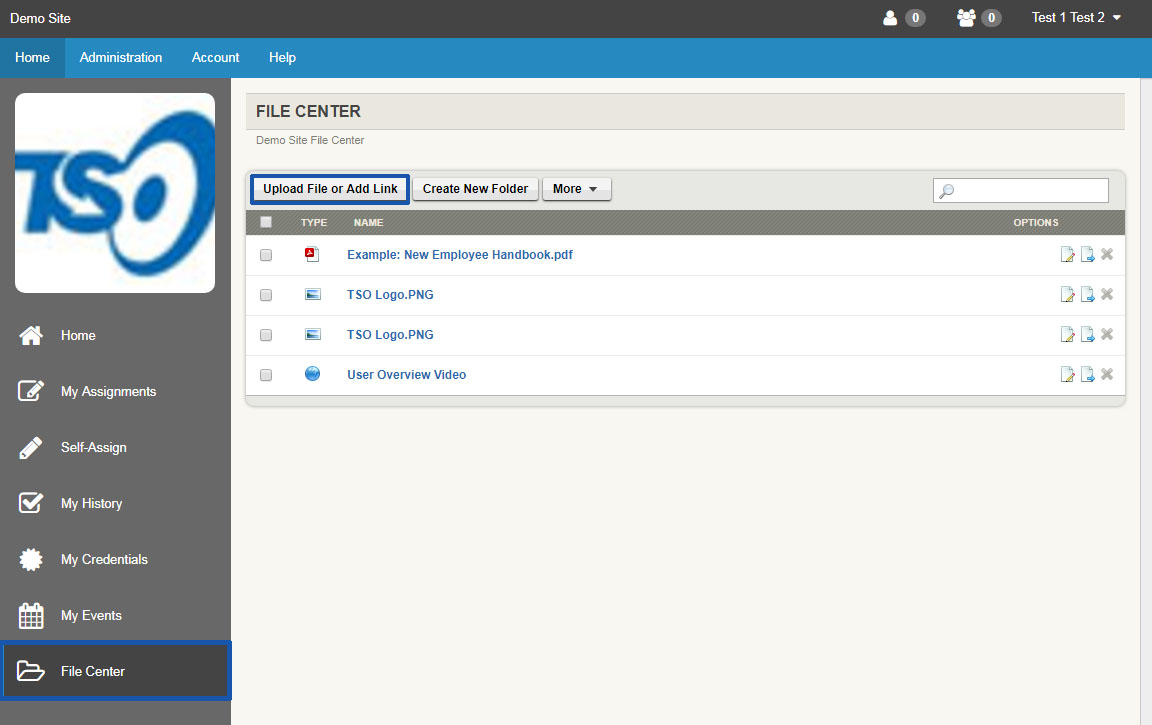Click the move file icon for User Overview Video
This screenshot has height=725, width=1152.
pyautogui.click(x=1087, y=374)
